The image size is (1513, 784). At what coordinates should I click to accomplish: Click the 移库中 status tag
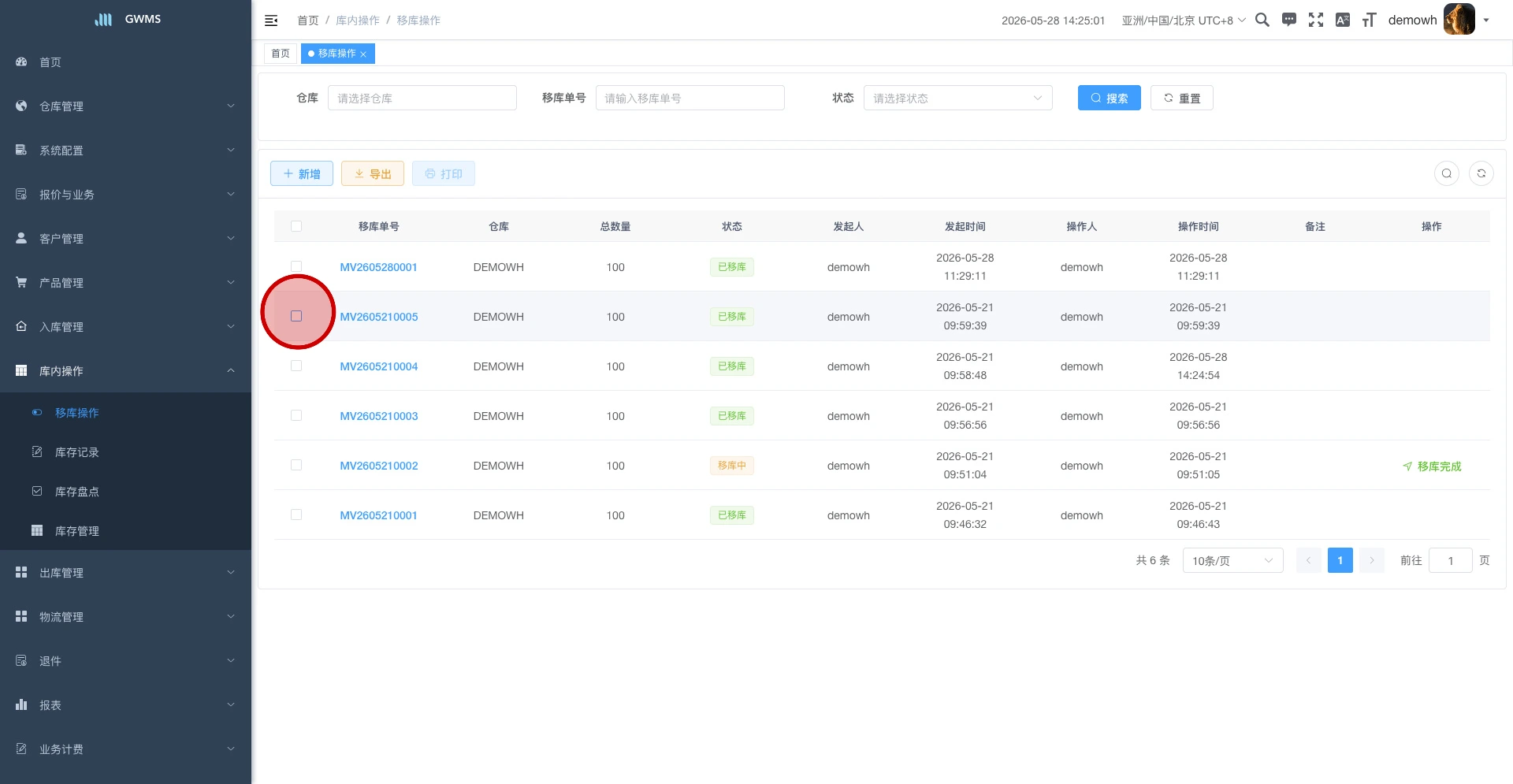pyautogui.click(x=732, y=466)
